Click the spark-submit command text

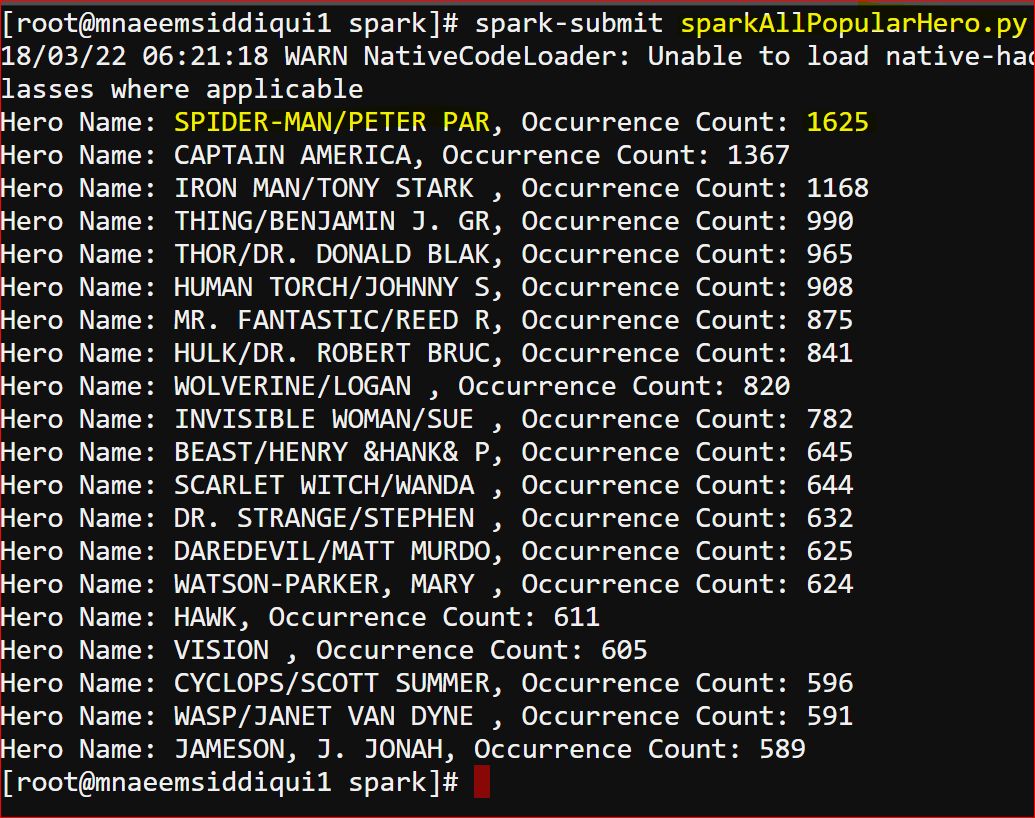(x=569, y=24)
